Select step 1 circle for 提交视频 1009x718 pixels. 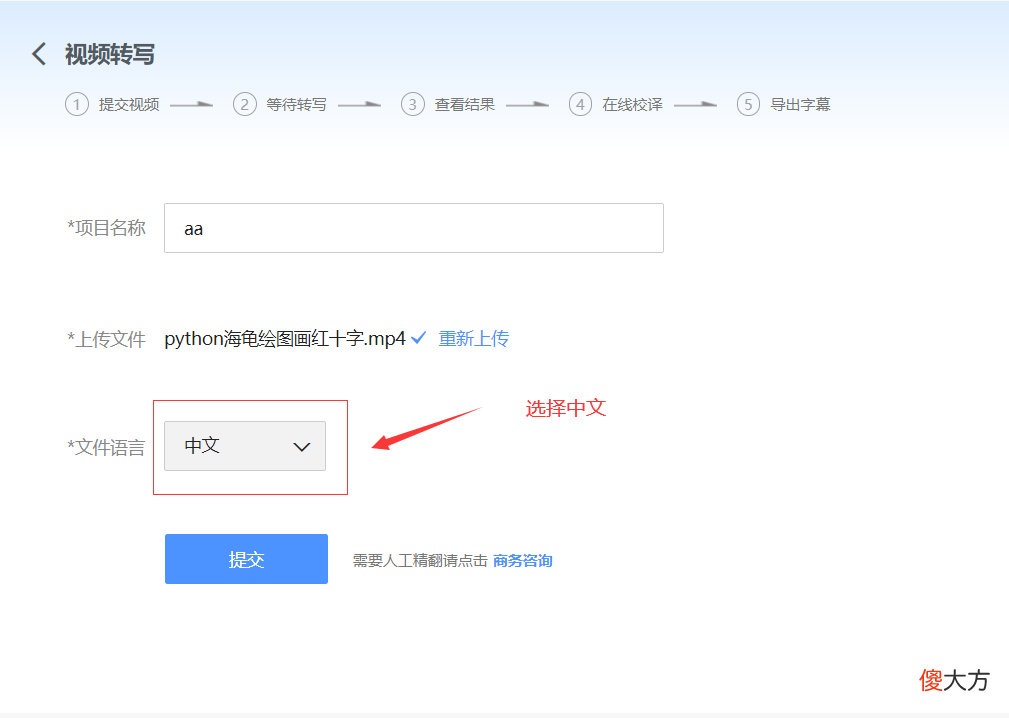(77, 104)
